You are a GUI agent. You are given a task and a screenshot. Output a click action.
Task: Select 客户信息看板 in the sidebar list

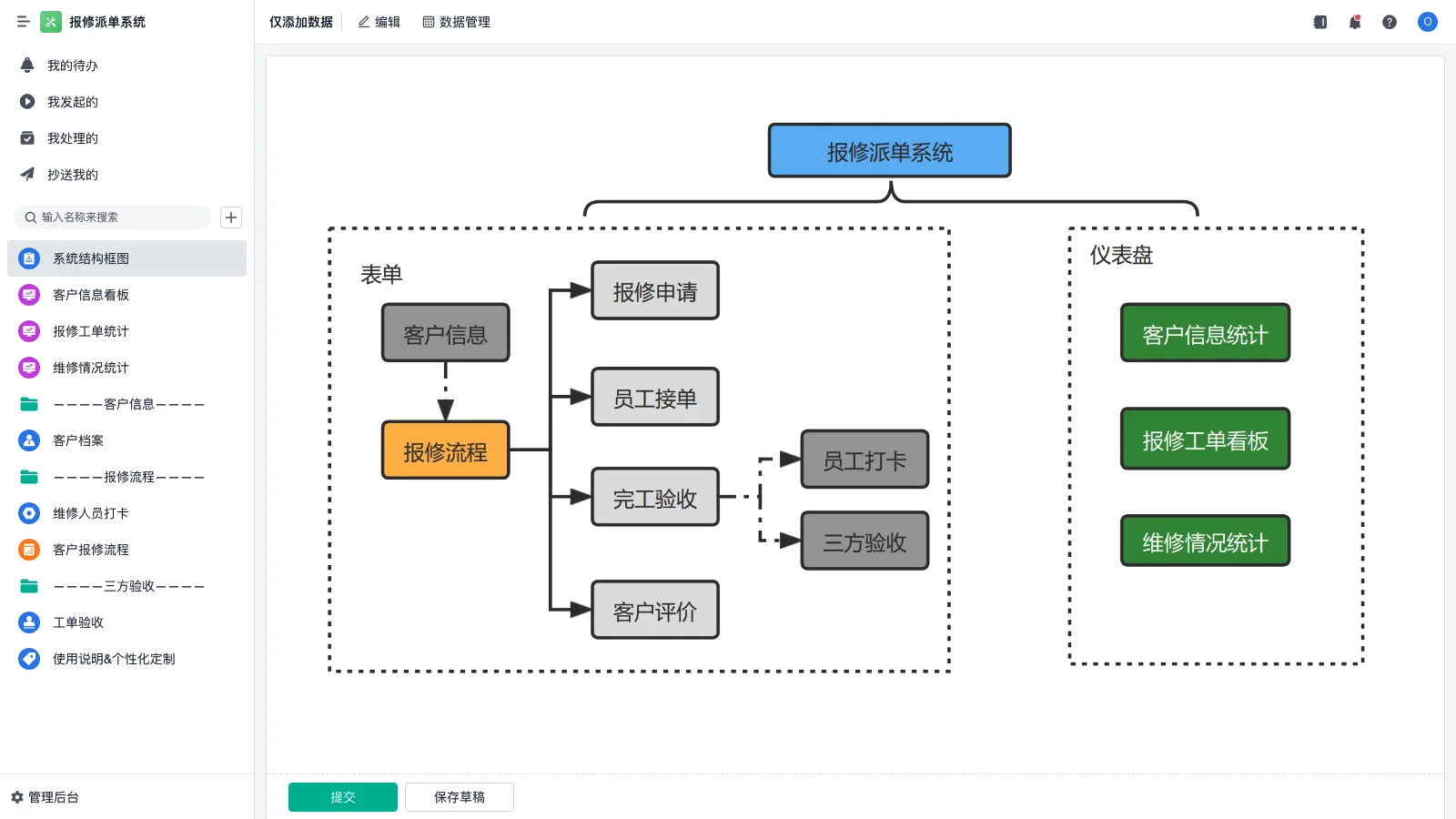tap(91, 295)
